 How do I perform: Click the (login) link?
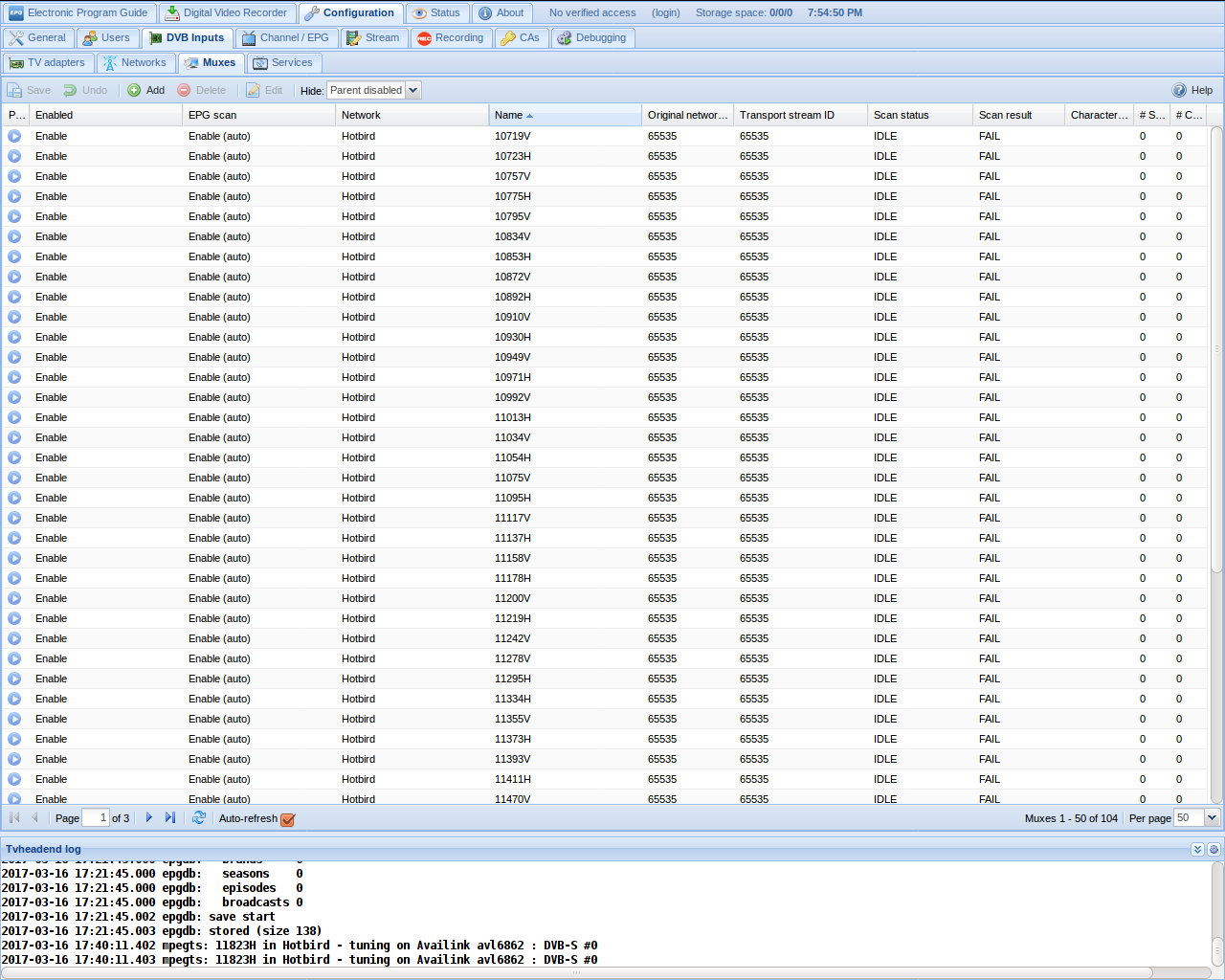pyautogui.click(x=665, y=13)
